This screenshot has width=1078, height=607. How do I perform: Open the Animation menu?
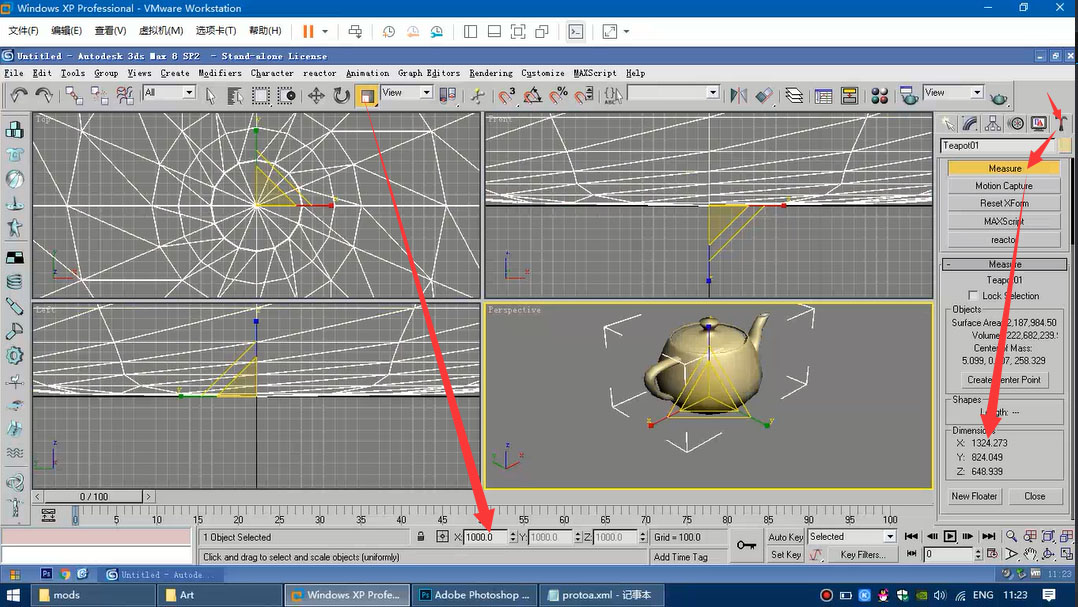click(x=367, y=73)
